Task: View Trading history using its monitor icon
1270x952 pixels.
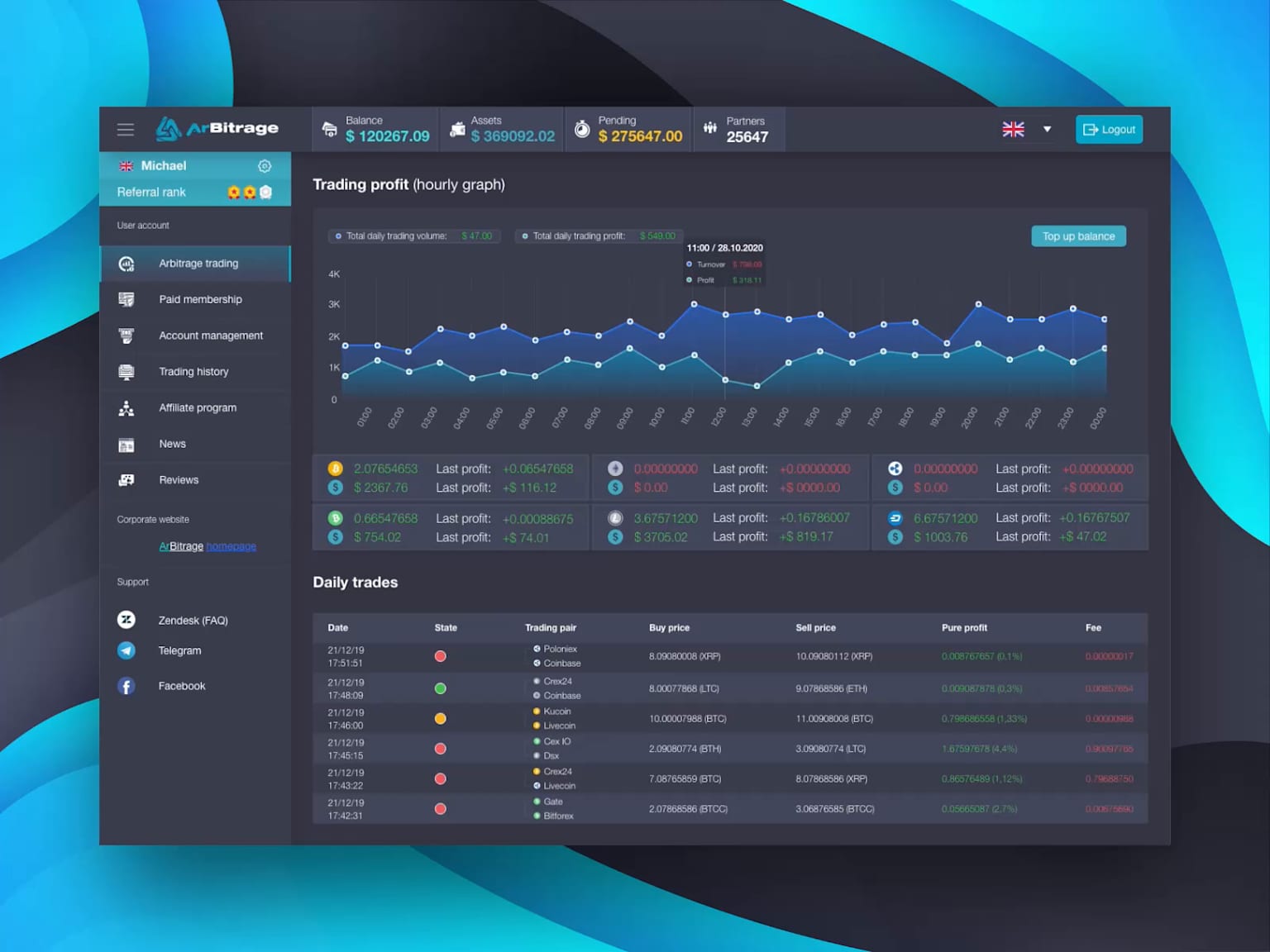Action: pyautogui.click(x=126, y=371)
